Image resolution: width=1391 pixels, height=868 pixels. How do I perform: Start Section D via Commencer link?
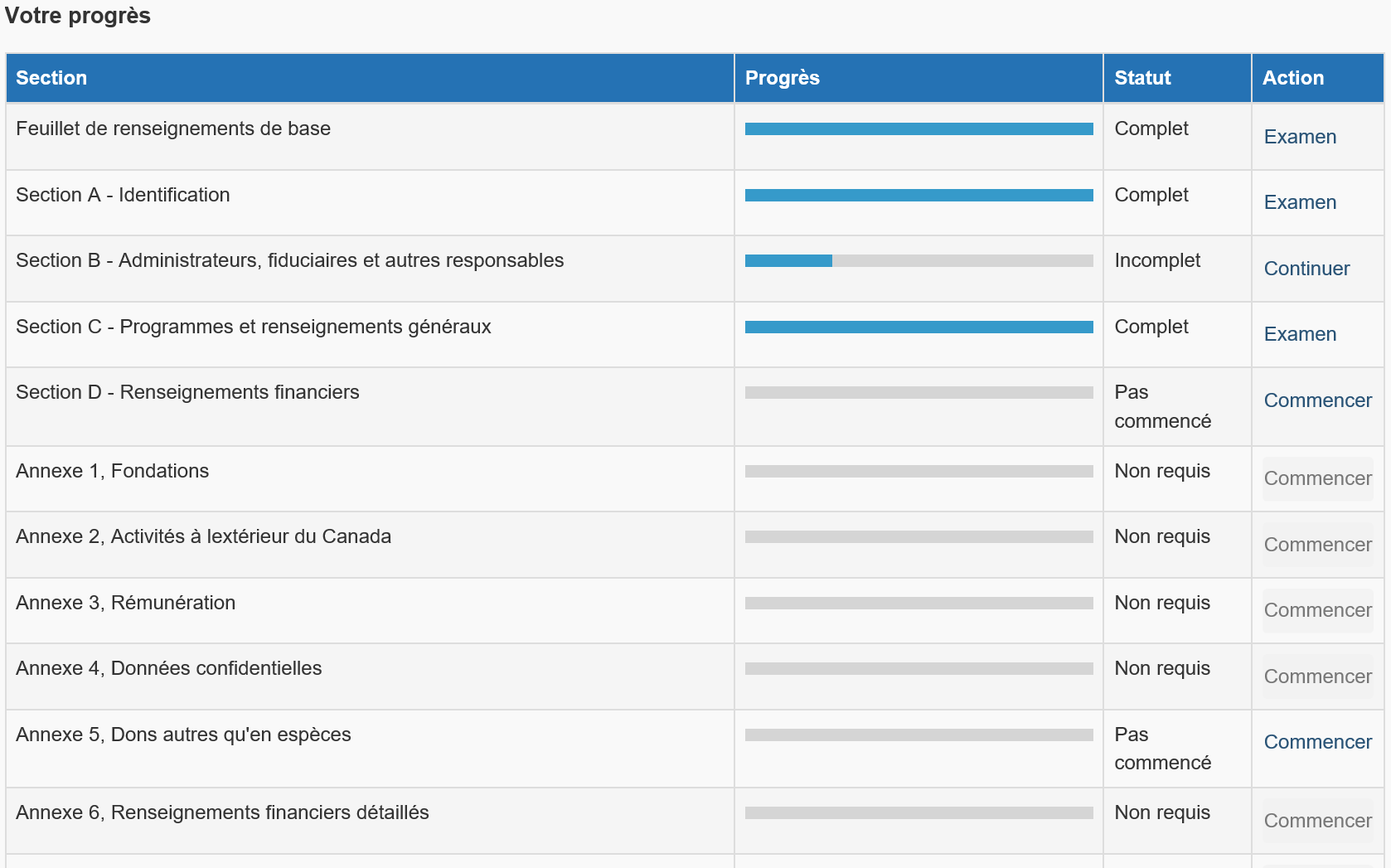(1316, 400)
